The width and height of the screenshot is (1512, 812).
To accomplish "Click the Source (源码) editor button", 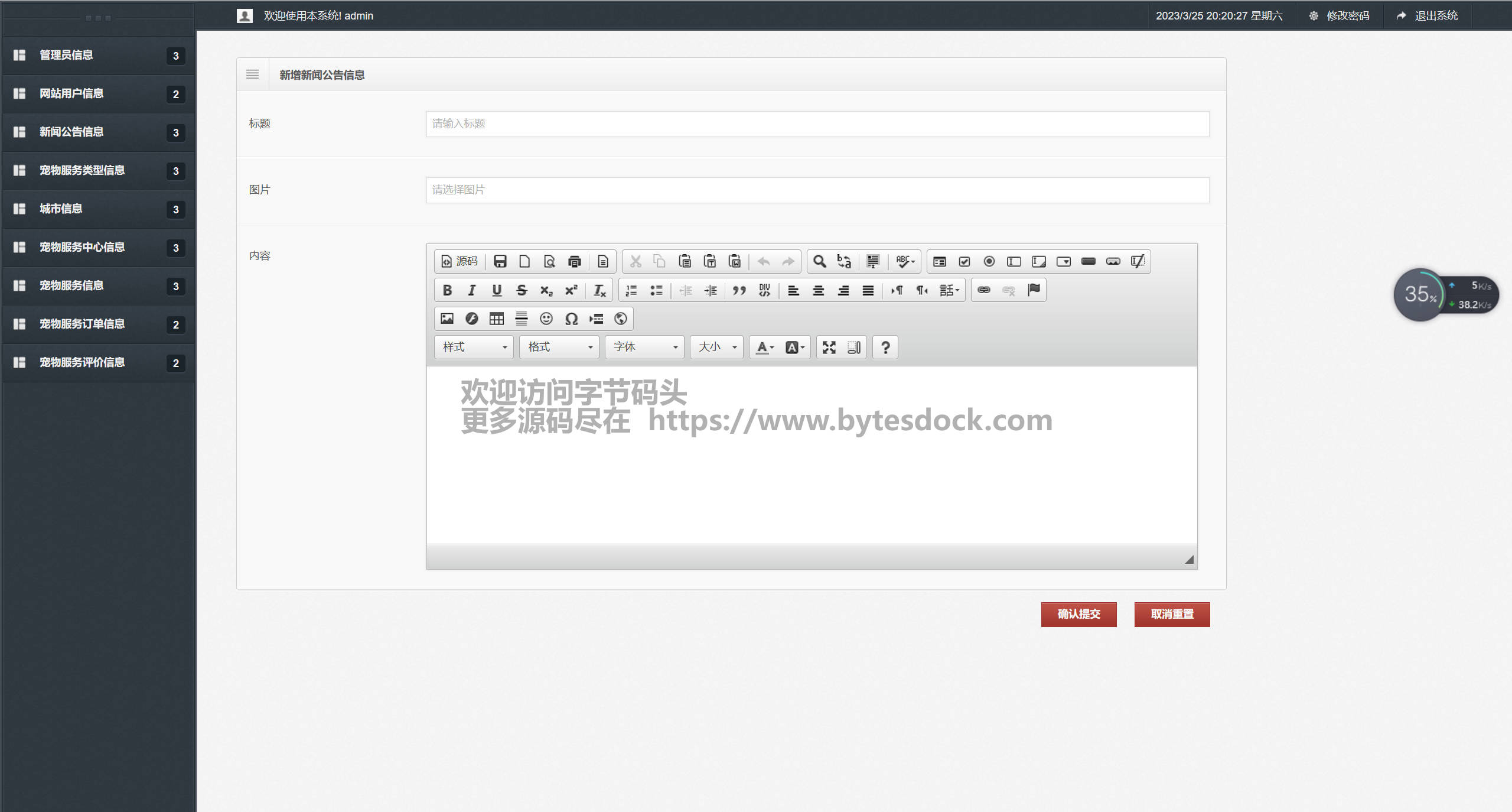I will pyautogui.click(x=460, y=261).
